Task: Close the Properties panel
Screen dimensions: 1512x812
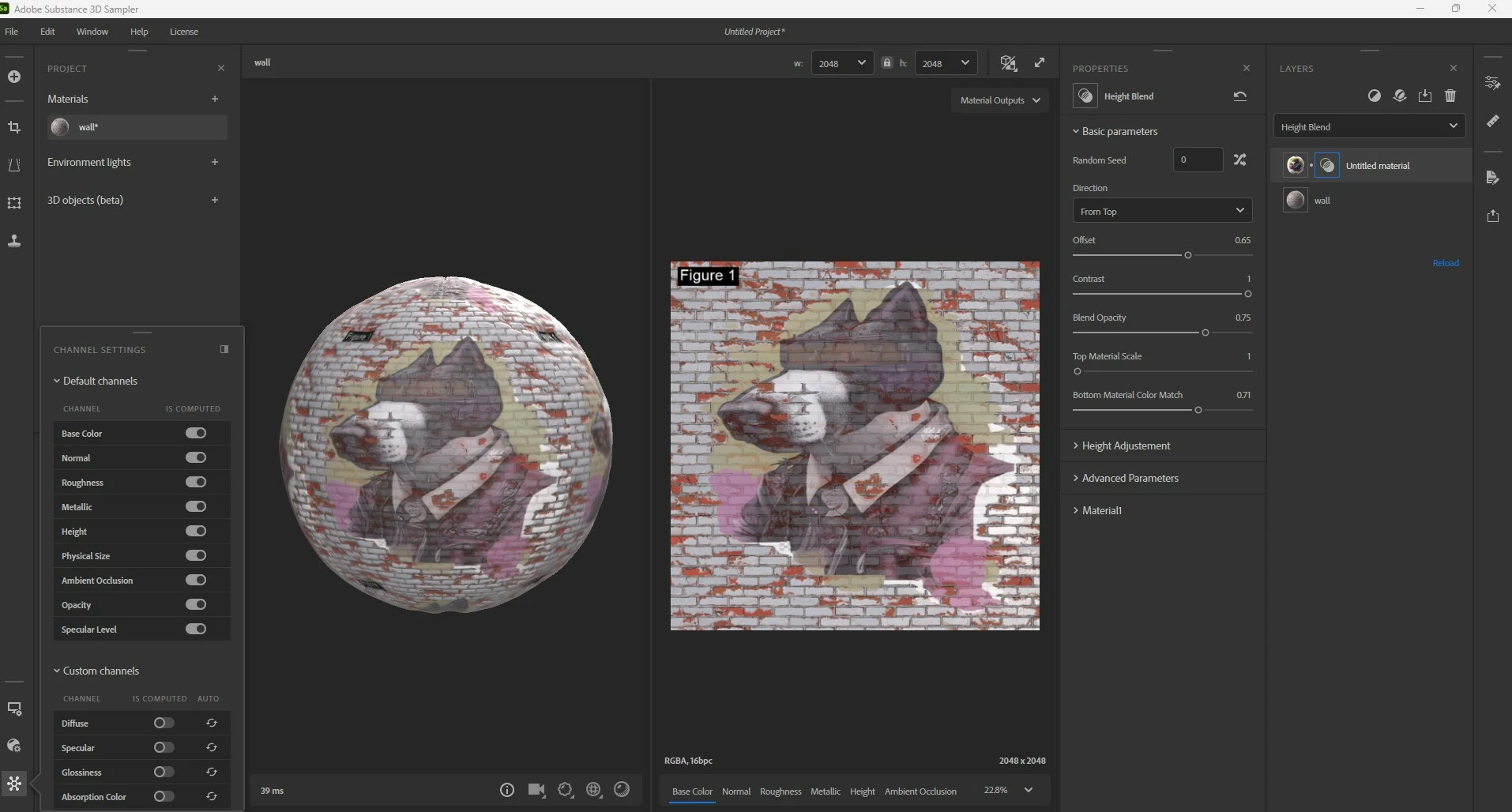Action: pyautogui.click(x=1247, y=69)
